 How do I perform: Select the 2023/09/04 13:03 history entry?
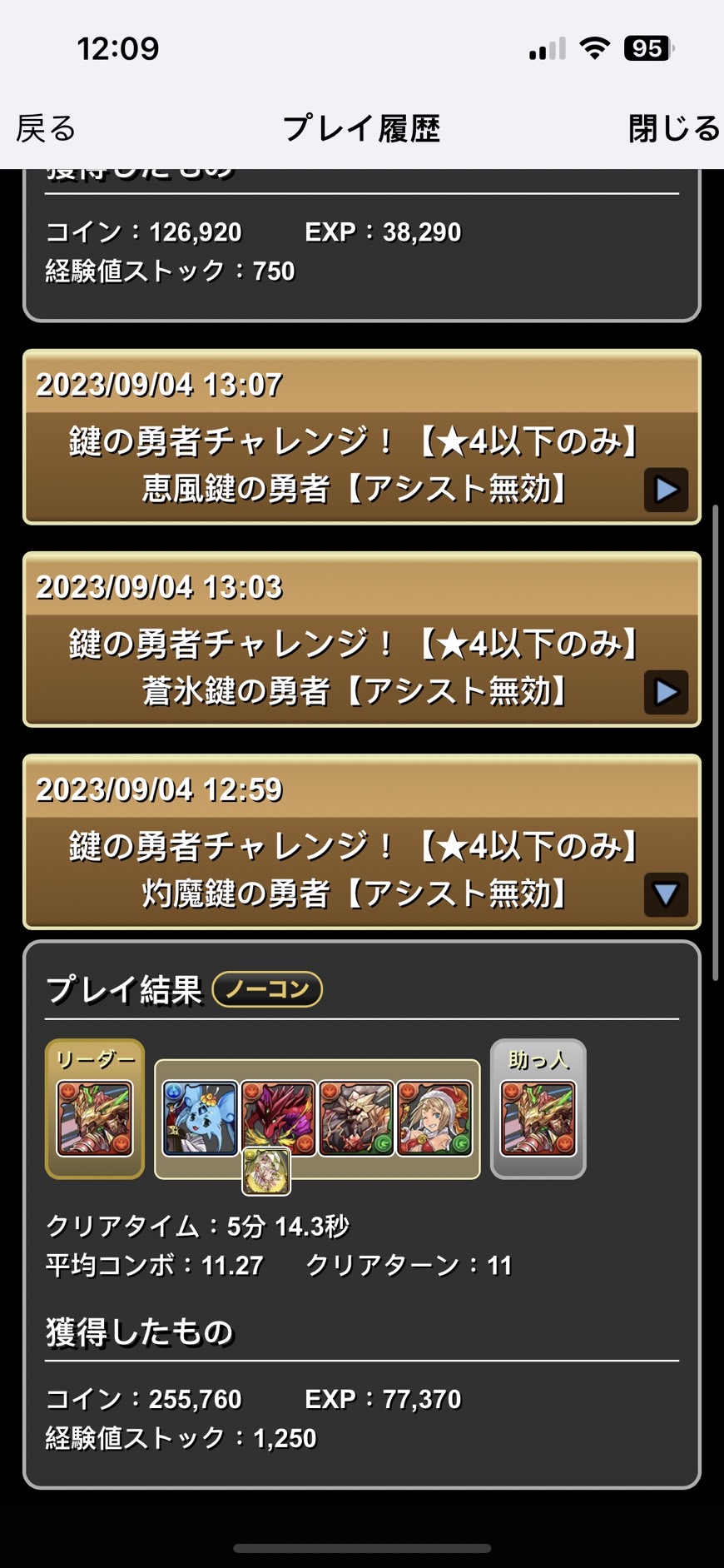pos(362,640)
